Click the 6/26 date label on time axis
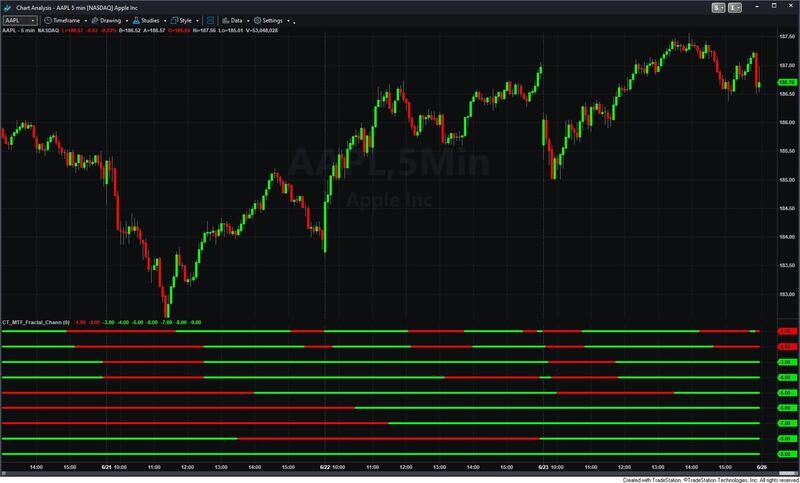The width and height of the screenshot is (800, 483). click(762, 467)
